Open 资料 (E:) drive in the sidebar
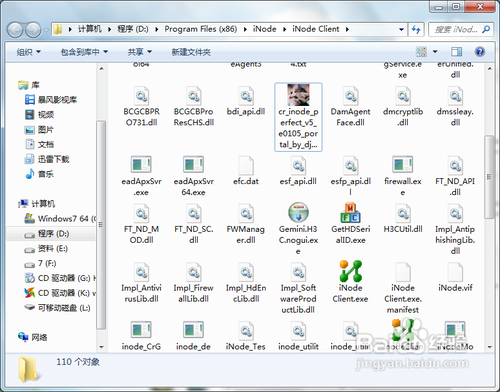The image size is (500, 392). 46,248
